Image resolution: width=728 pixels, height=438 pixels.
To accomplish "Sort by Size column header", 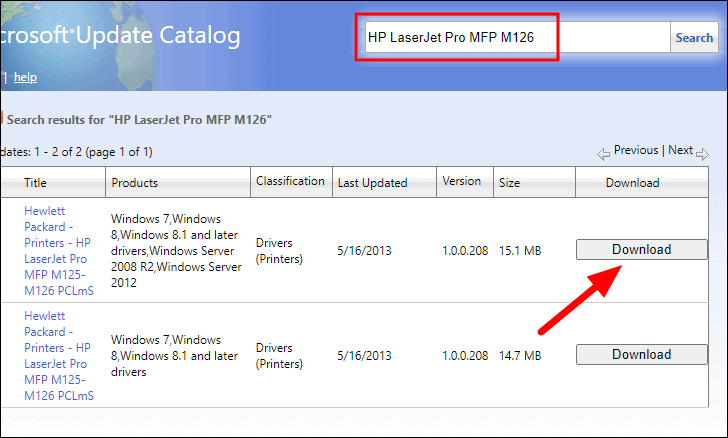I will [509, 183].
